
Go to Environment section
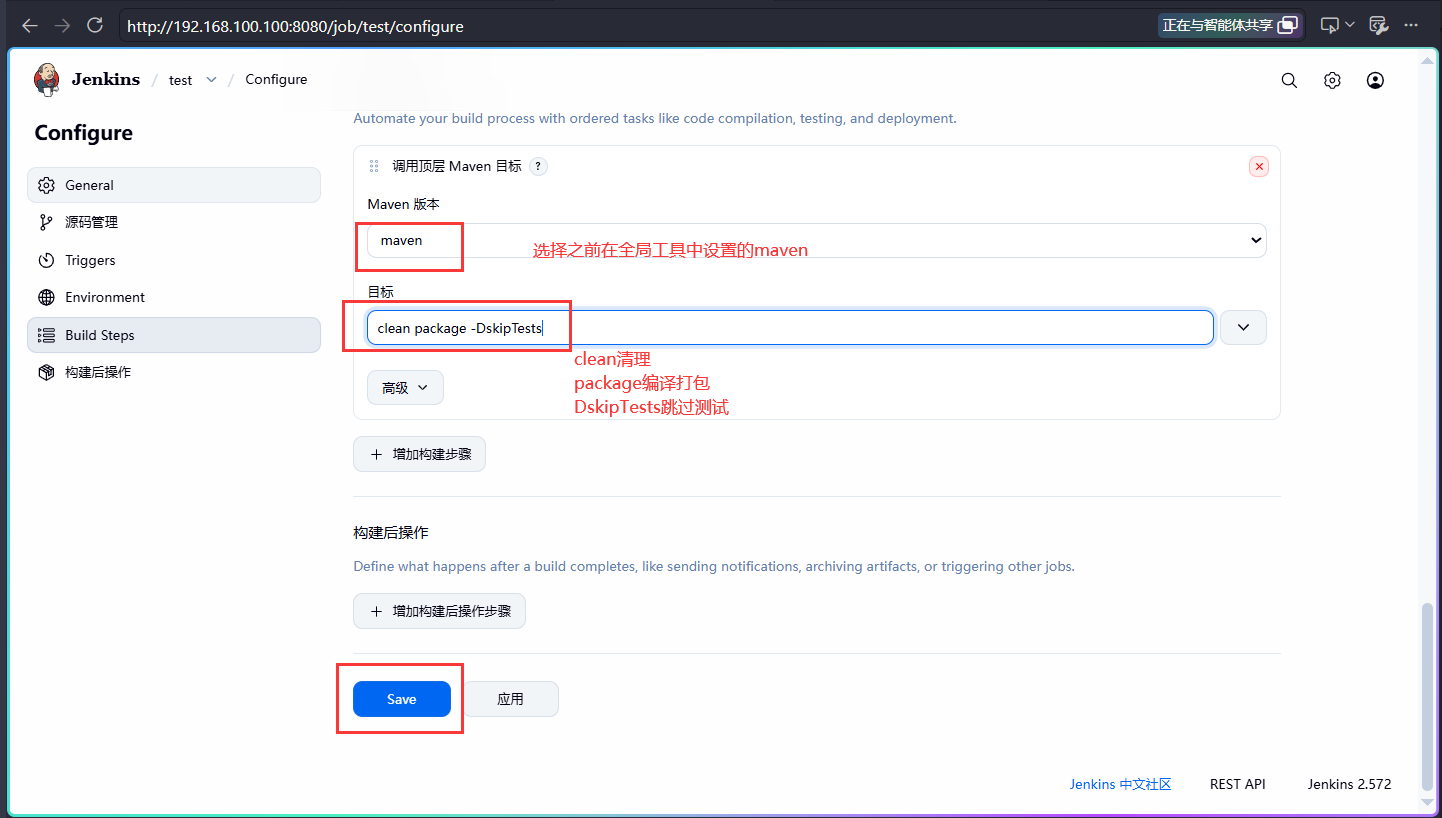pyautogui.click(x=174, y=297)
